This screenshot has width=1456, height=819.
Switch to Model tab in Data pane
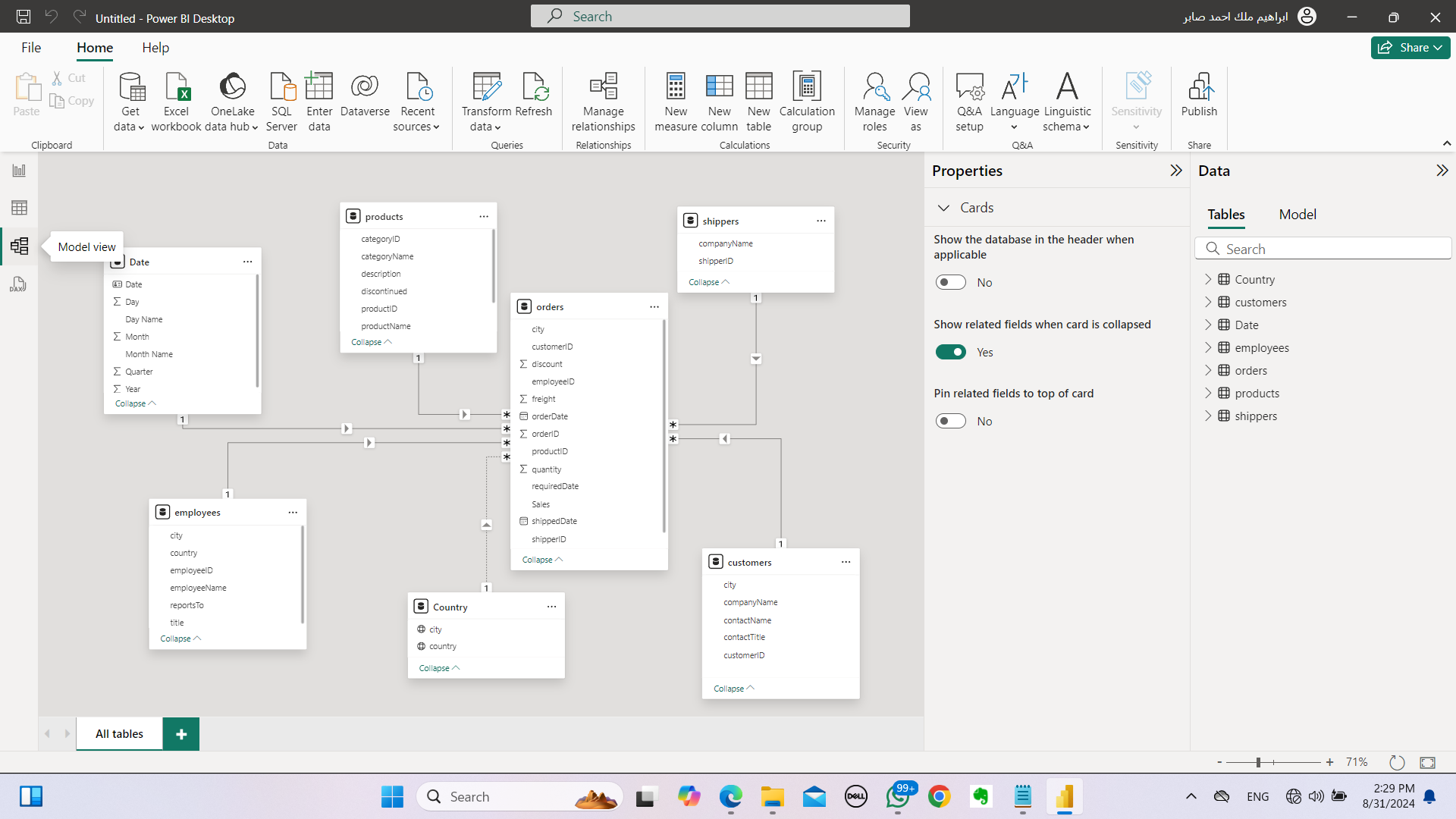[1297, 215]
